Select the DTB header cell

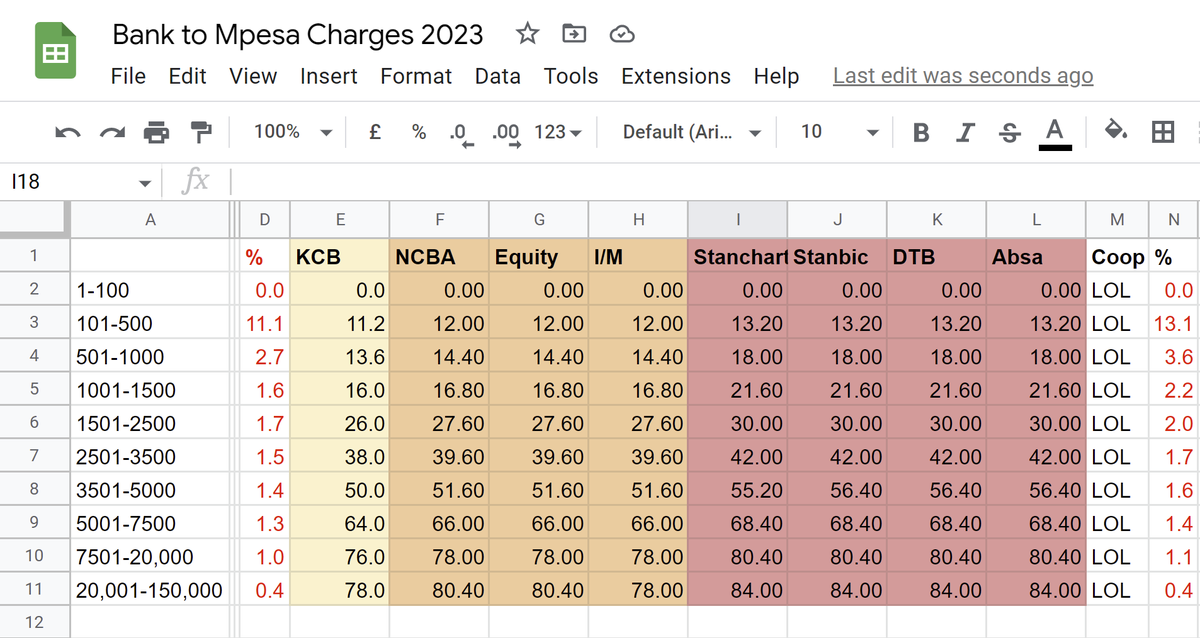coord(936,256)
